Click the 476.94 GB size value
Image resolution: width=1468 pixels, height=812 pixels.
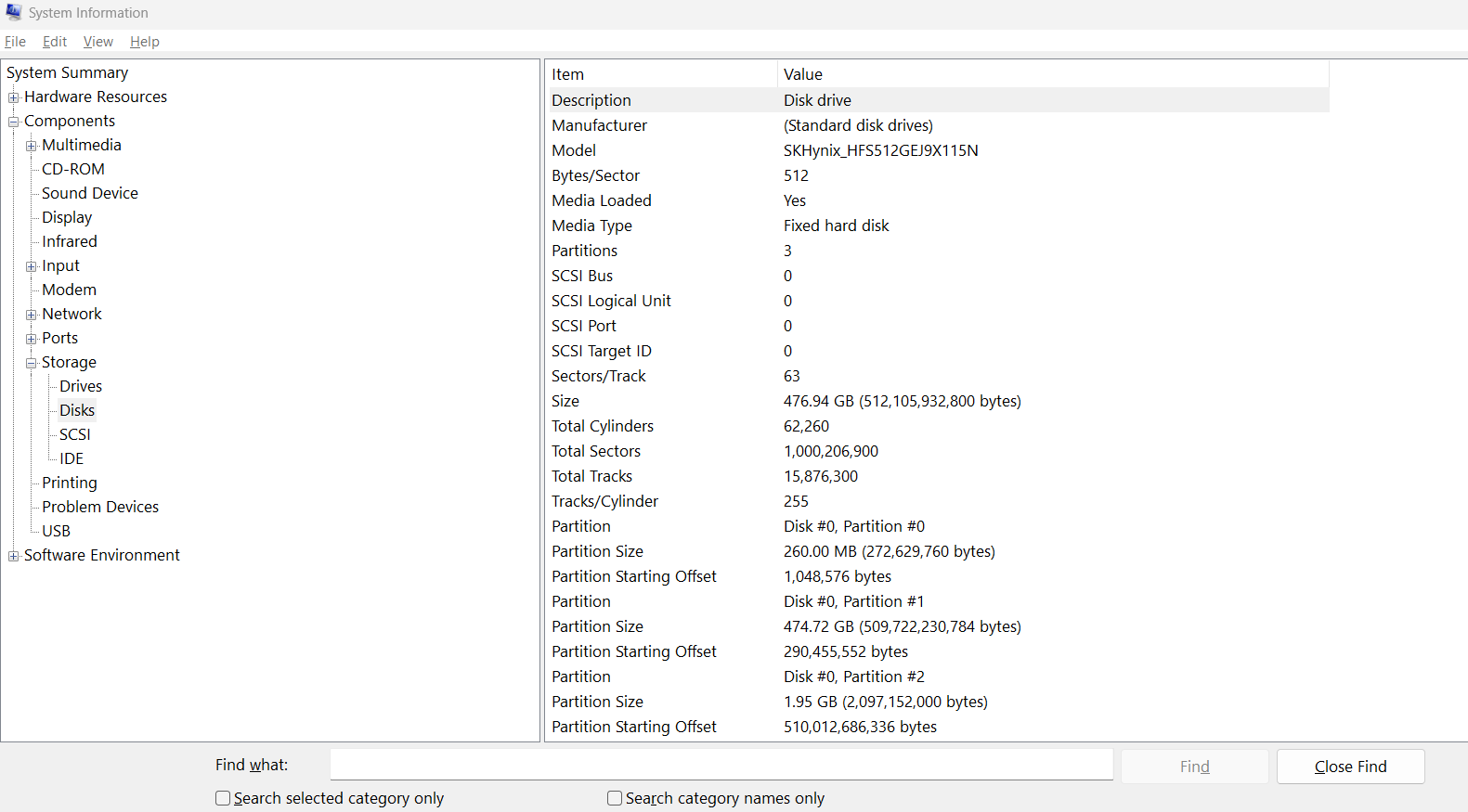tap(903, 401)
